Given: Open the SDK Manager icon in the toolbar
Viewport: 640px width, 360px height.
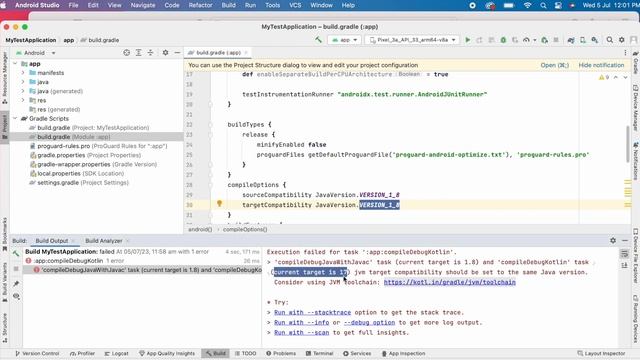Looking at the screenshot, I should tap(595, 40).
